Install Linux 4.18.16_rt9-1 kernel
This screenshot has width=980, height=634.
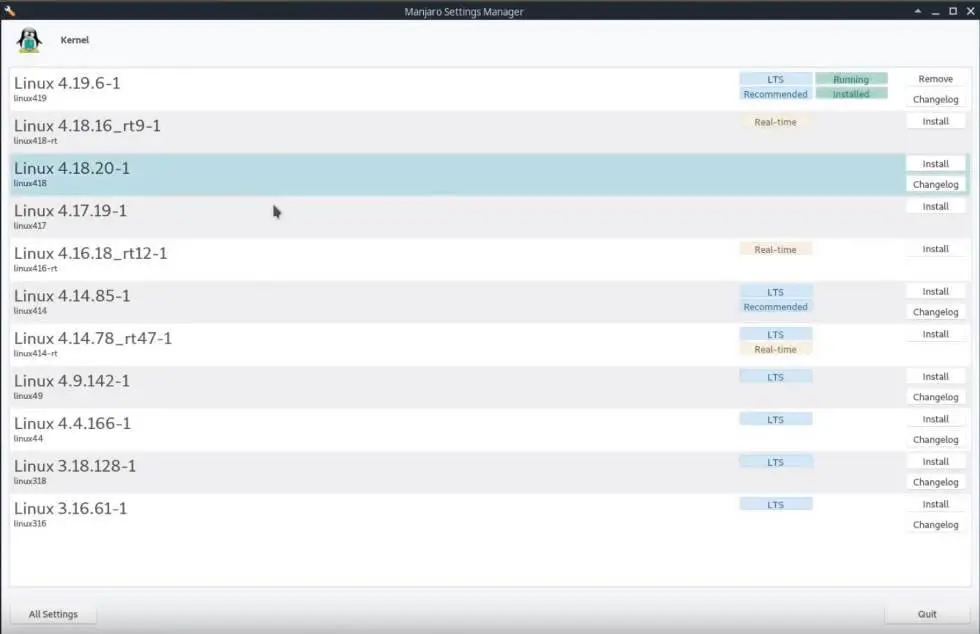coord(936,121)
